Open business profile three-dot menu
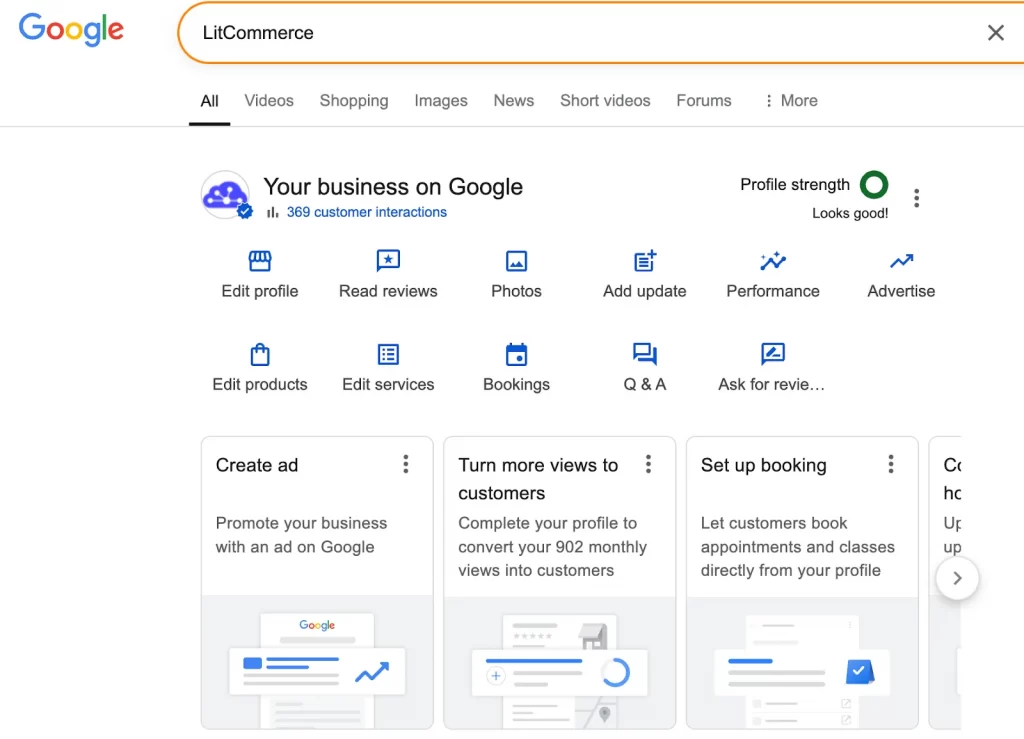This screenshot has width=1024, height=739. [x=916, y=198]
